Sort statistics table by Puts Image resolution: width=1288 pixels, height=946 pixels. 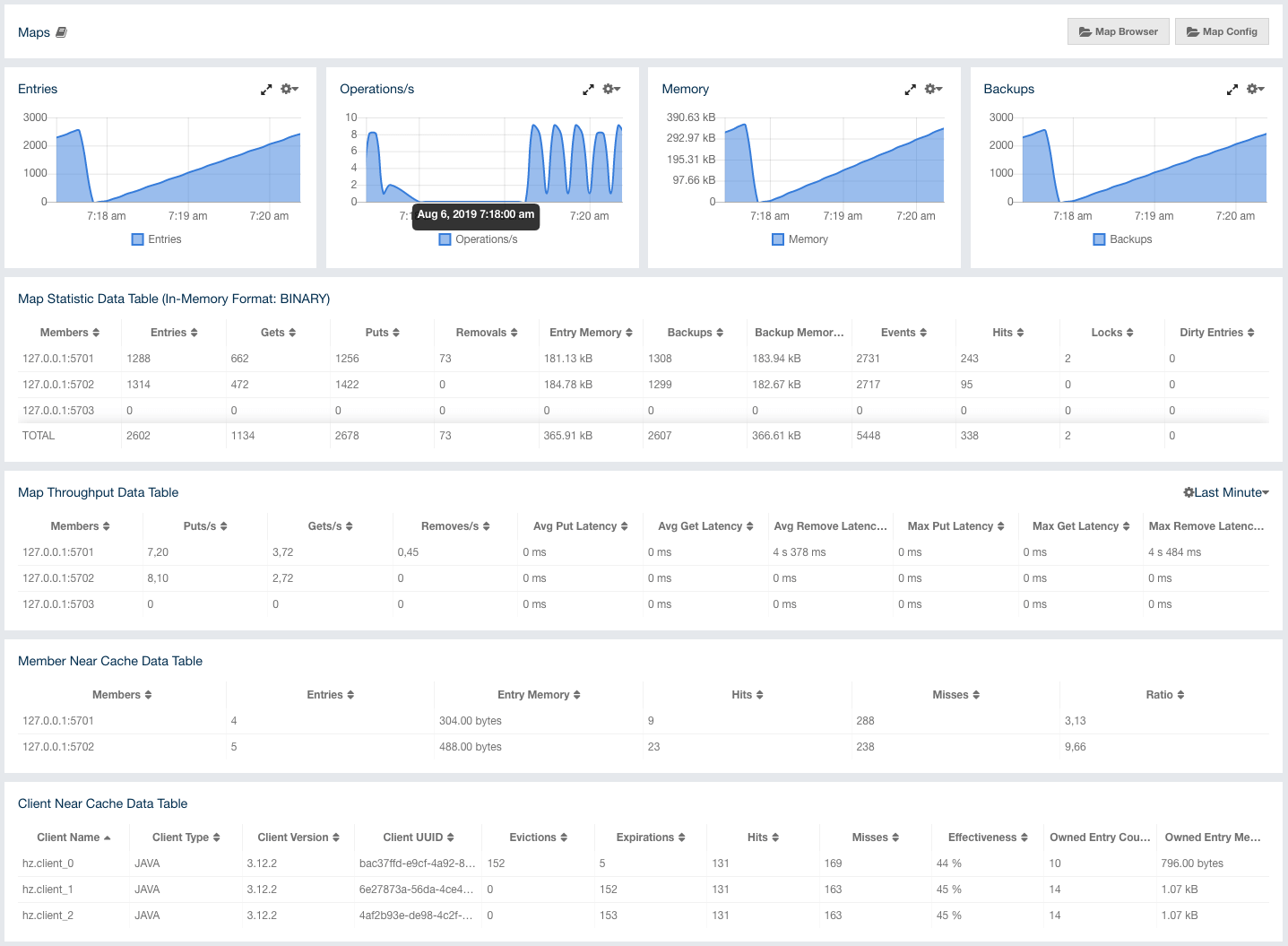click(x=383, y=333)
